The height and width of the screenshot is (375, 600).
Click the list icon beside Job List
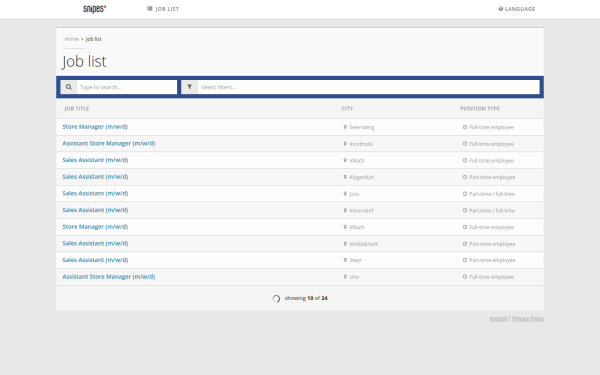150,8
